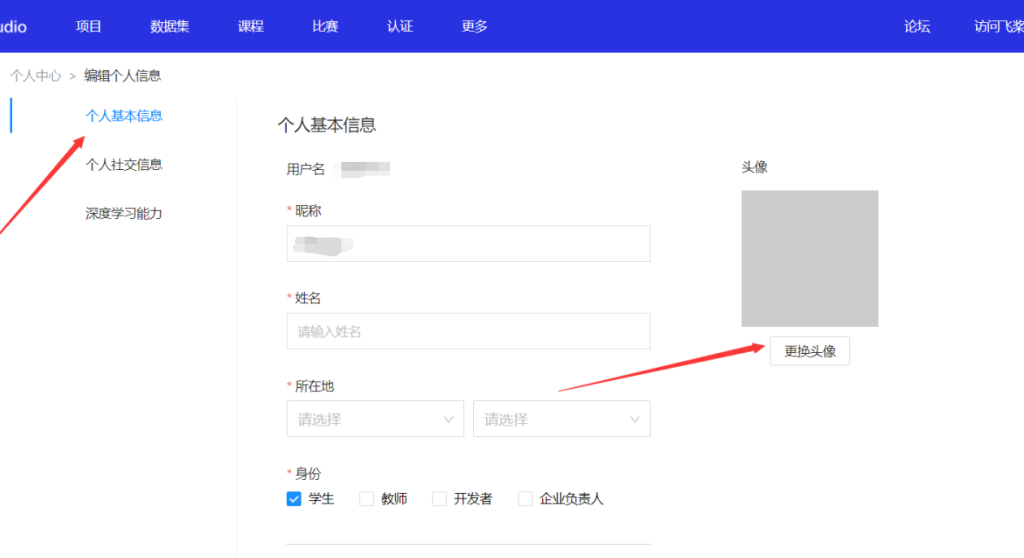Screen dimensions: 1024x558
Task: Check the 教师 identity checkbox
Action: pos(366,499)
